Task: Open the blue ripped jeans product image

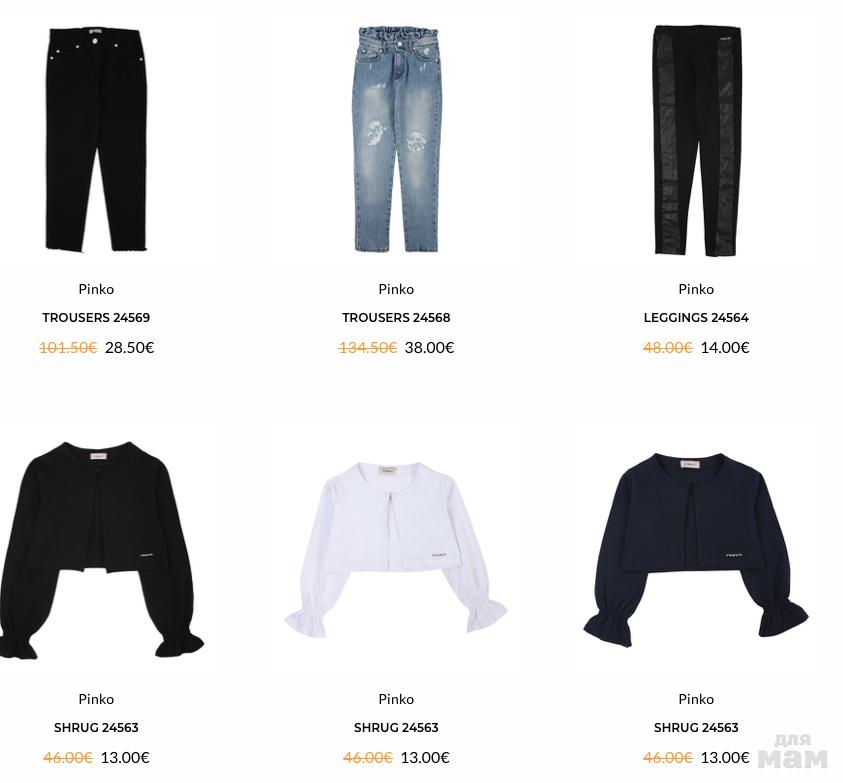Action: [396, 140]
